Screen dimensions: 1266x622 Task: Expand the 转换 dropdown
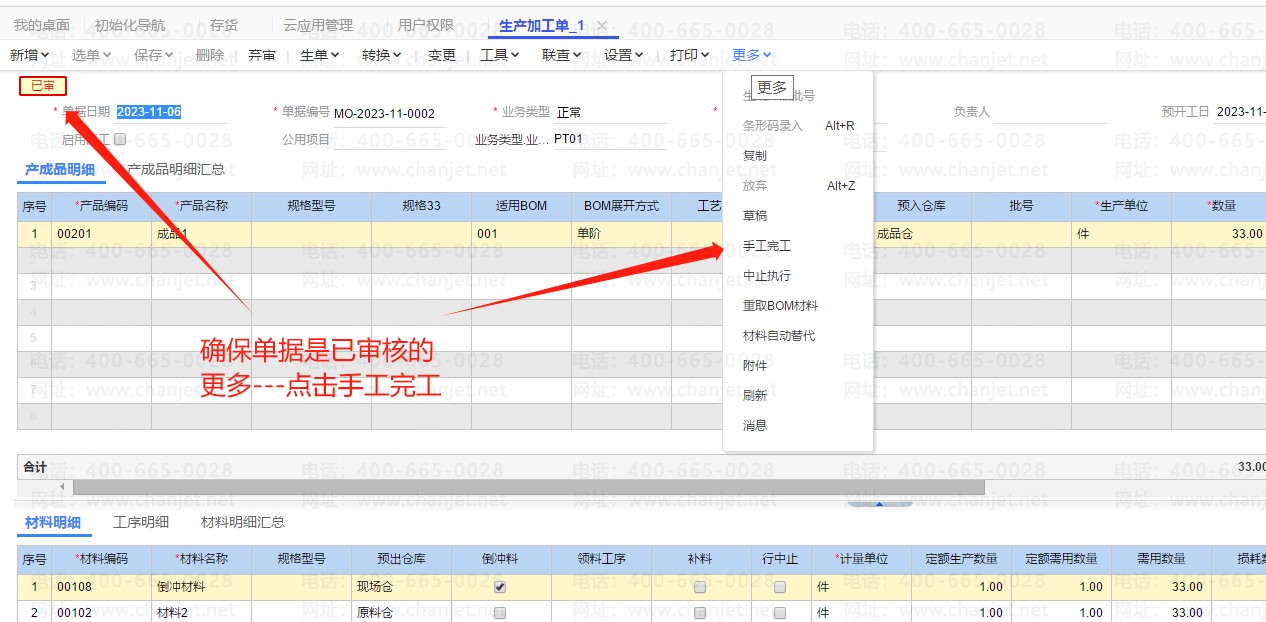382,55
